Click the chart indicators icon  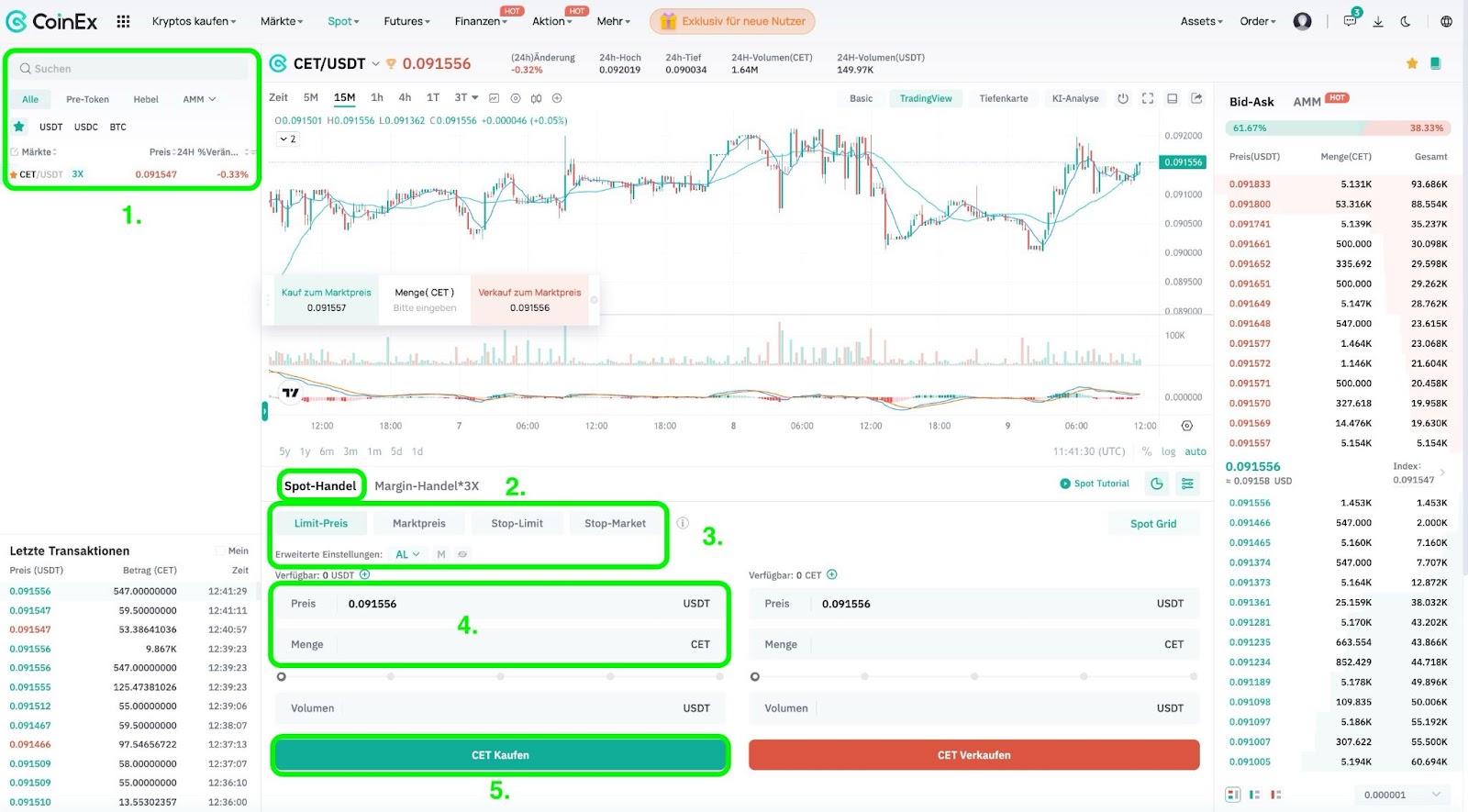[x=495, y=98]
